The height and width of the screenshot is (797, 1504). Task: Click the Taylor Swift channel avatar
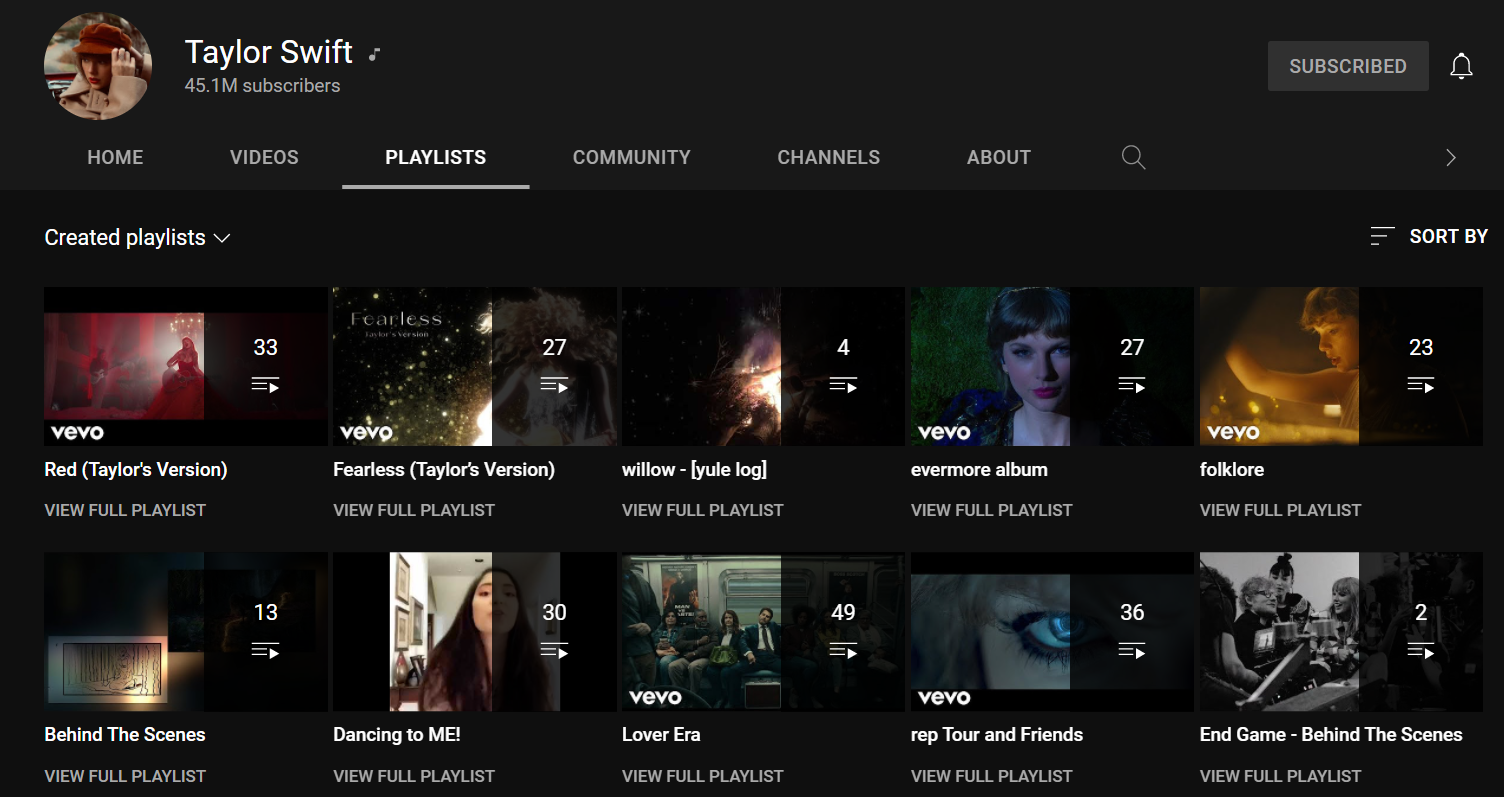click(98, 66)
